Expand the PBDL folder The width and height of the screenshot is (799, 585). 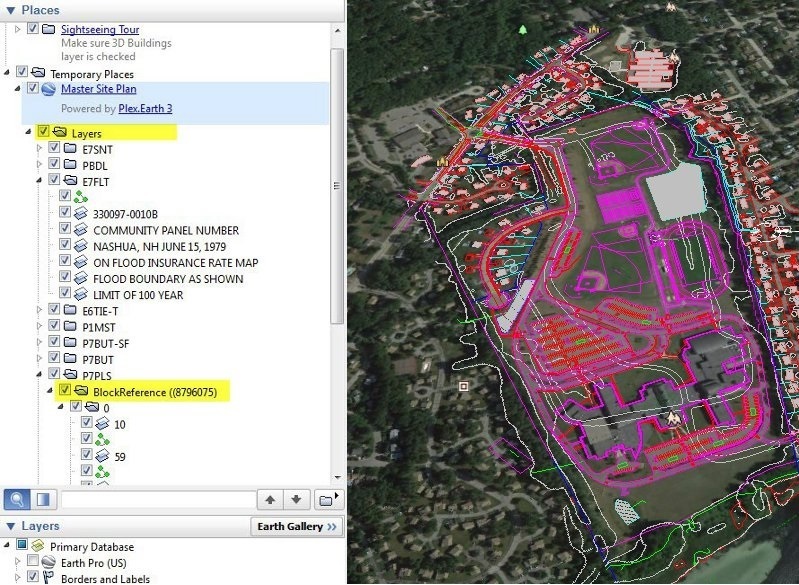[x=40, y=164]
